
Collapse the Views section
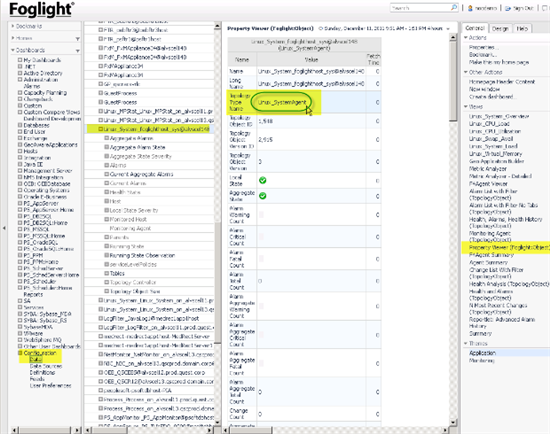466,106
